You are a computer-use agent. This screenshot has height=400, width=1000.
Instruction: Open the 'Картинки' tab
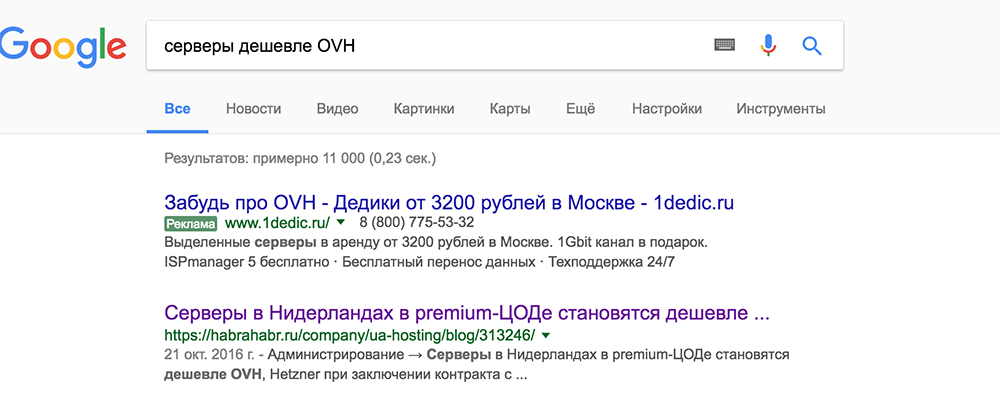(424, 109)
